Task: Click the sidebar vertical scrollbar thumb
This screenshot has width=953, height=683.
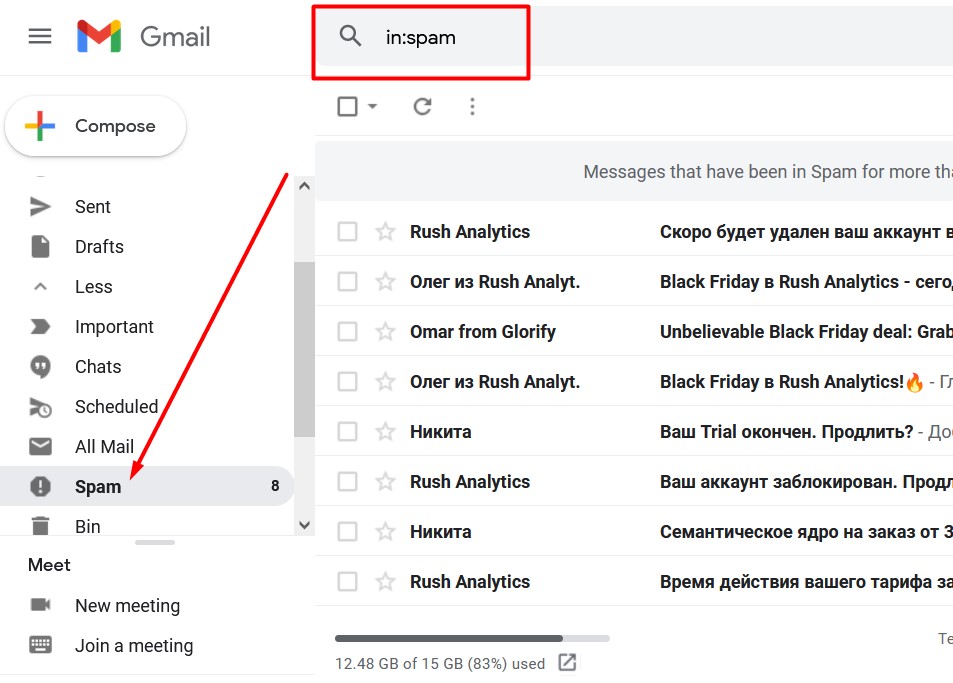Action: click(304, 349)
